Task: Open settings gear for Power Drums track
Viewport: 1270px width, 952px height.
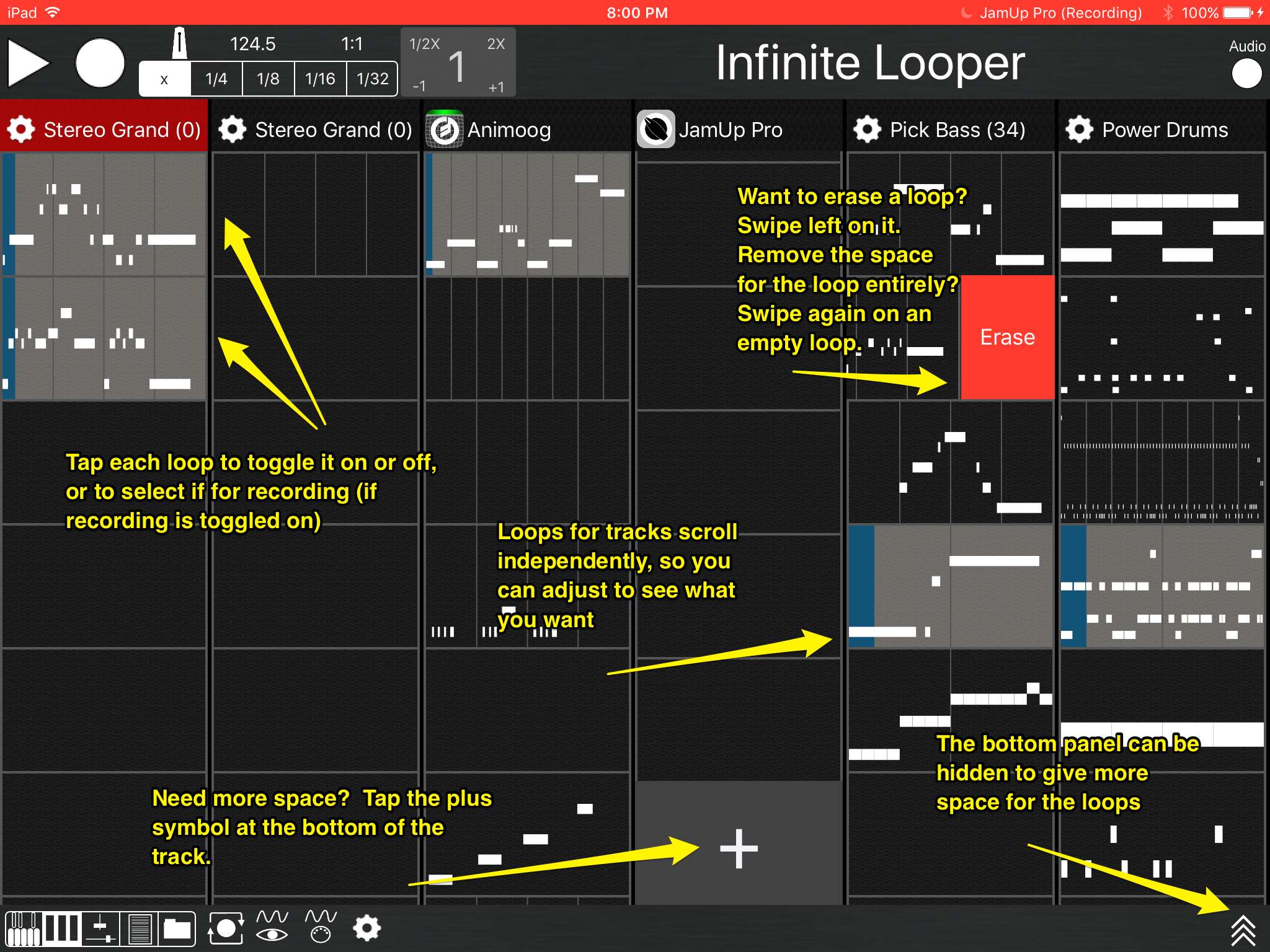Action: tap(1080, 130)
